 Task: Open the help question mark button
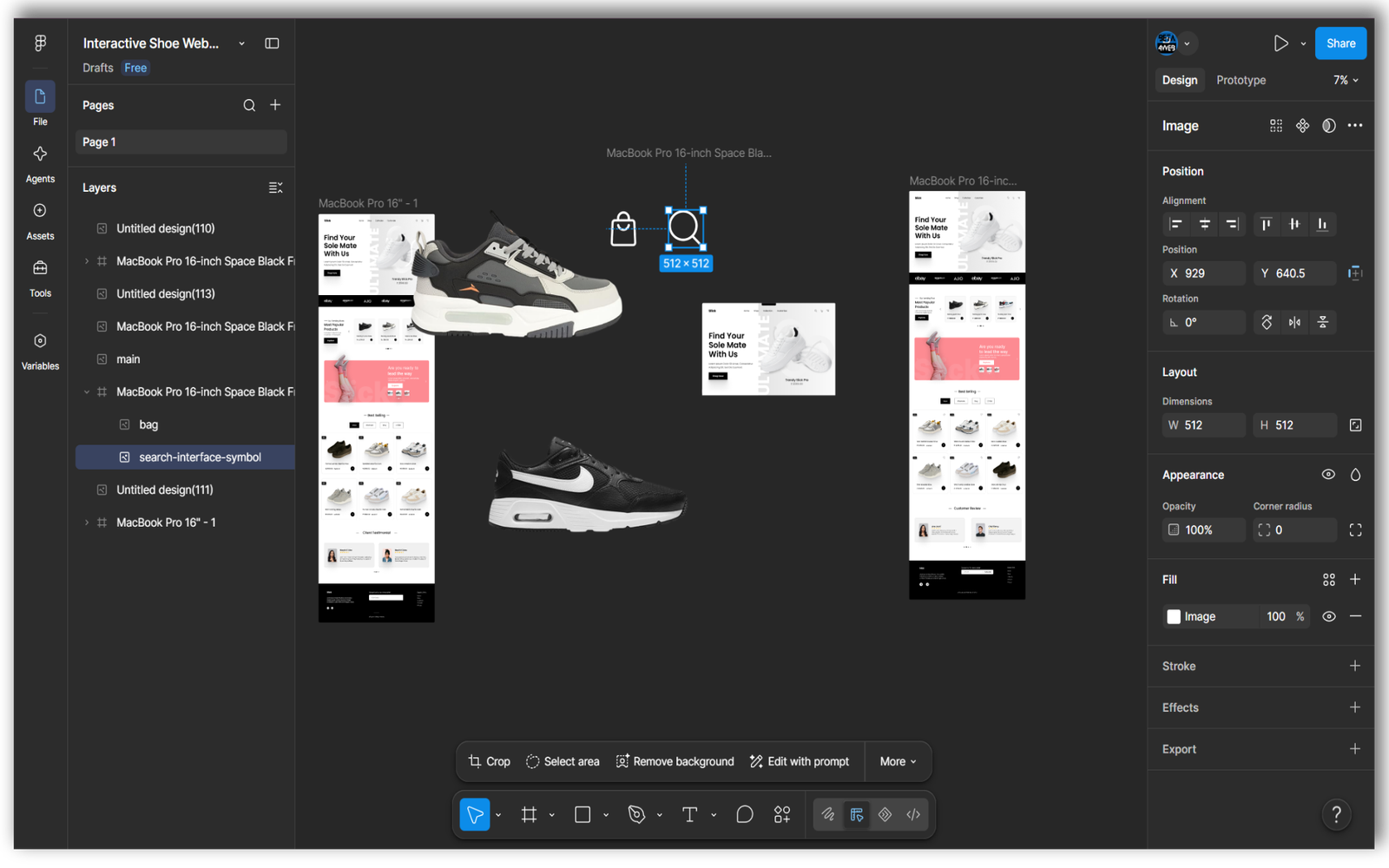1336,814
